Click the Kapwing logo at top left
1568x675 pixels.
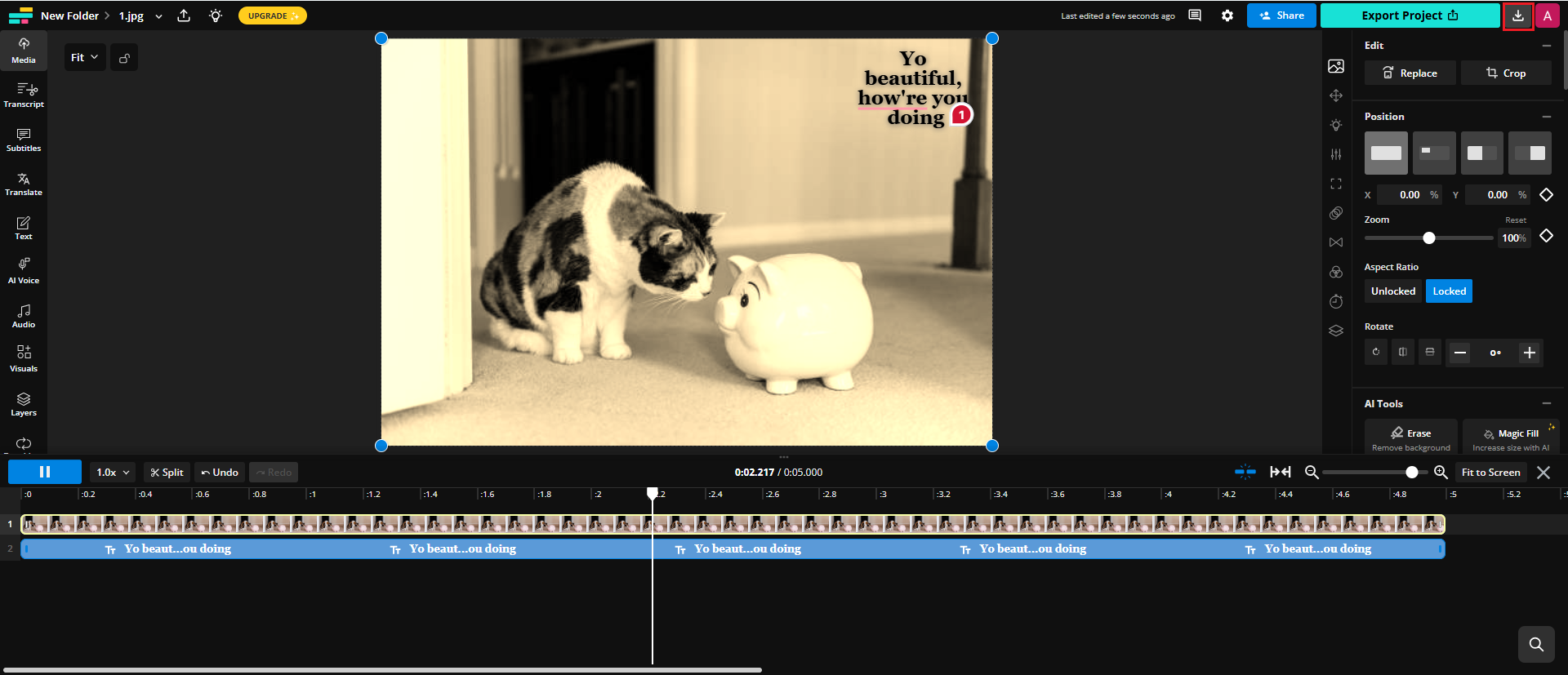click(x=20, y=16)
